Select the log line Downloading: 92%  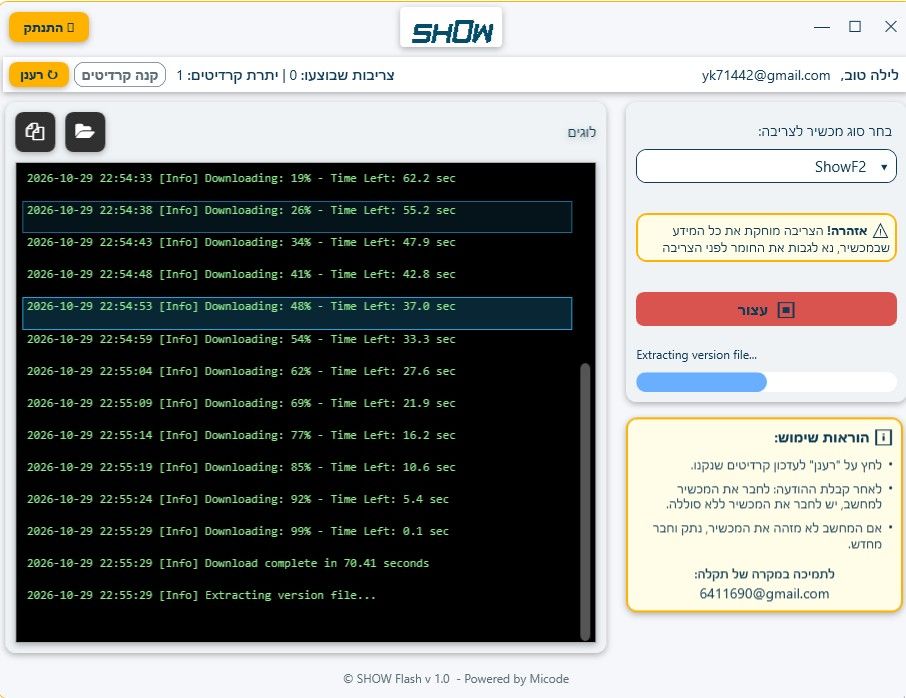238,499
